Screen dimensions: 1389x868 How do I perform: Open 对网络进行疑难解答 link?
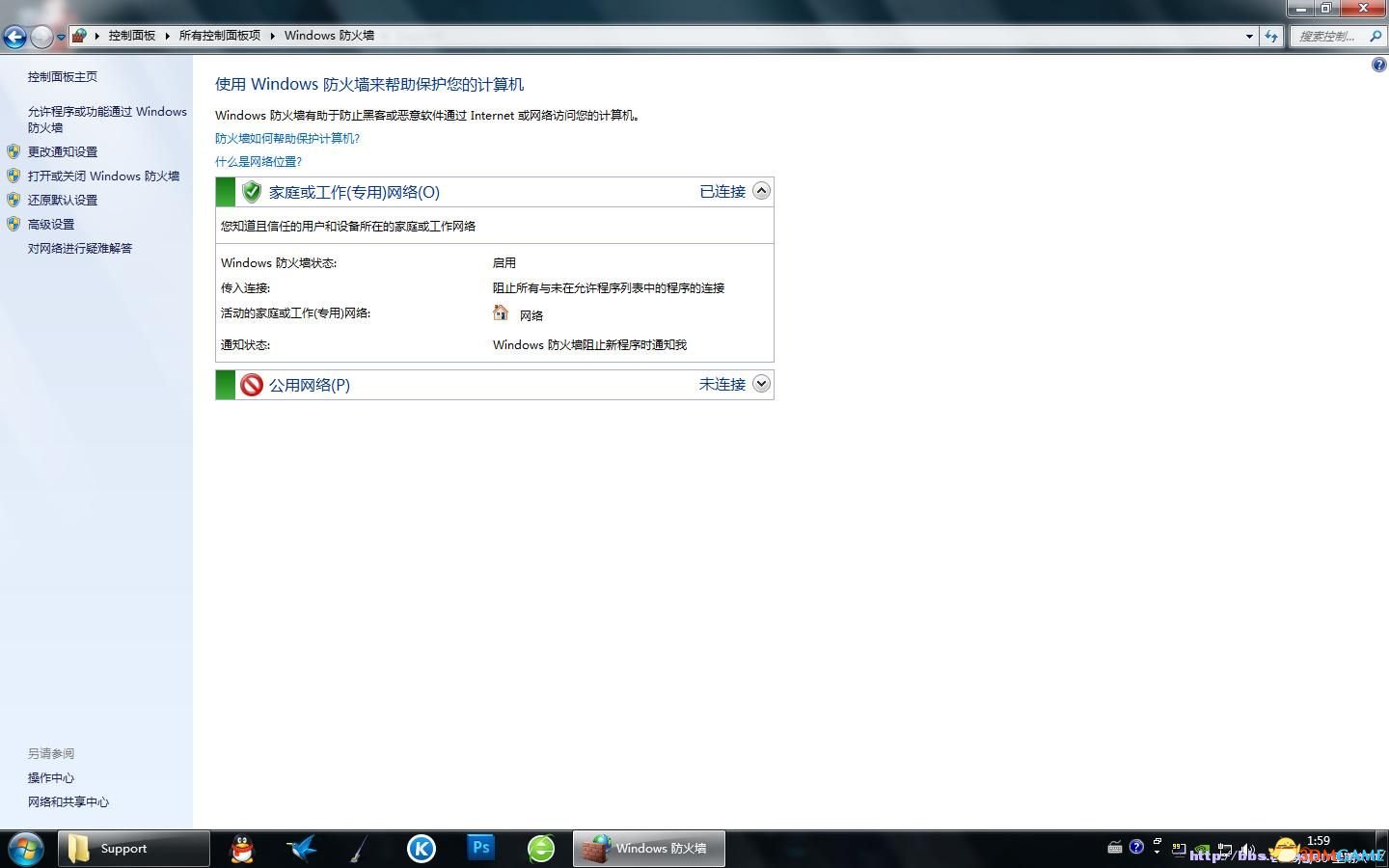pyautogui.click(x=80, y=248)
